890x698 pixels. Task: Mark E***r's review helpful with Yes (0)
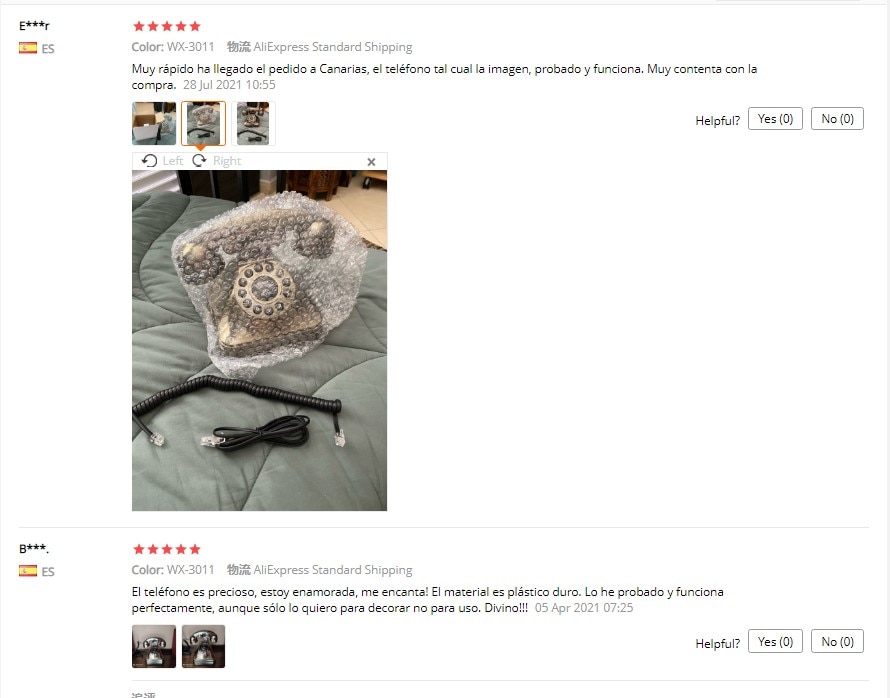coord(775,119)
